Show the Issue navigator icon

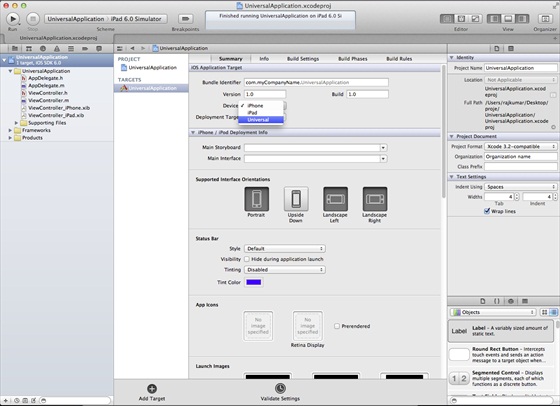tap(57, 49)
